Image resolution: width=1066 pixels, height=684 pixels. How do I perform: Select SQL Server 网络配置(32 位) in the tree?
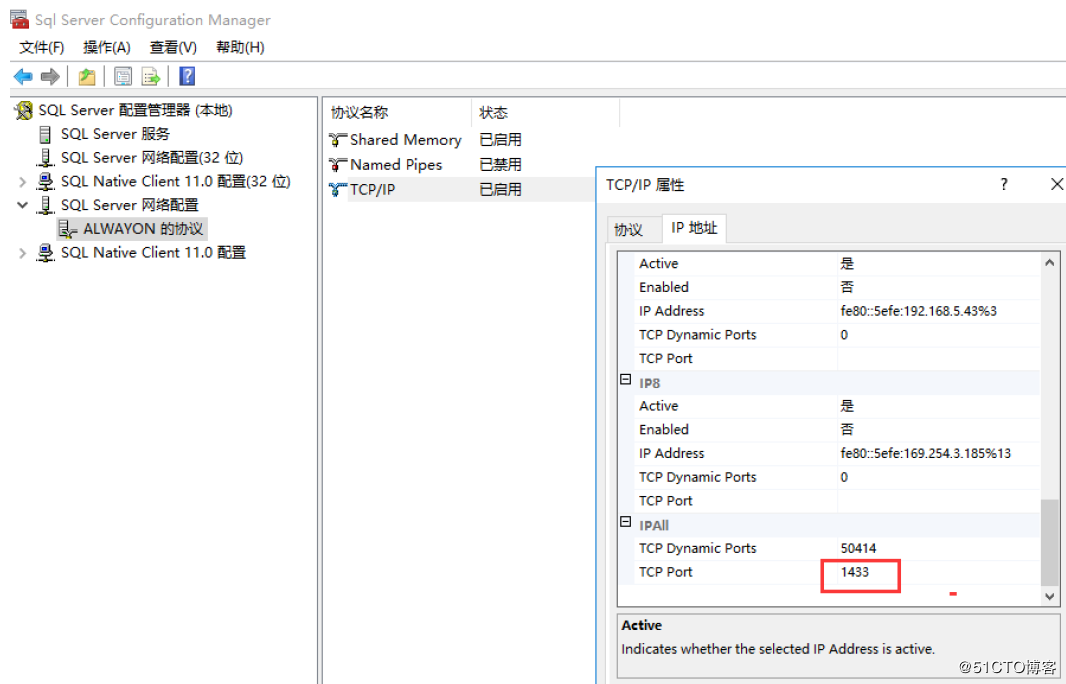[x=152, y=158]
